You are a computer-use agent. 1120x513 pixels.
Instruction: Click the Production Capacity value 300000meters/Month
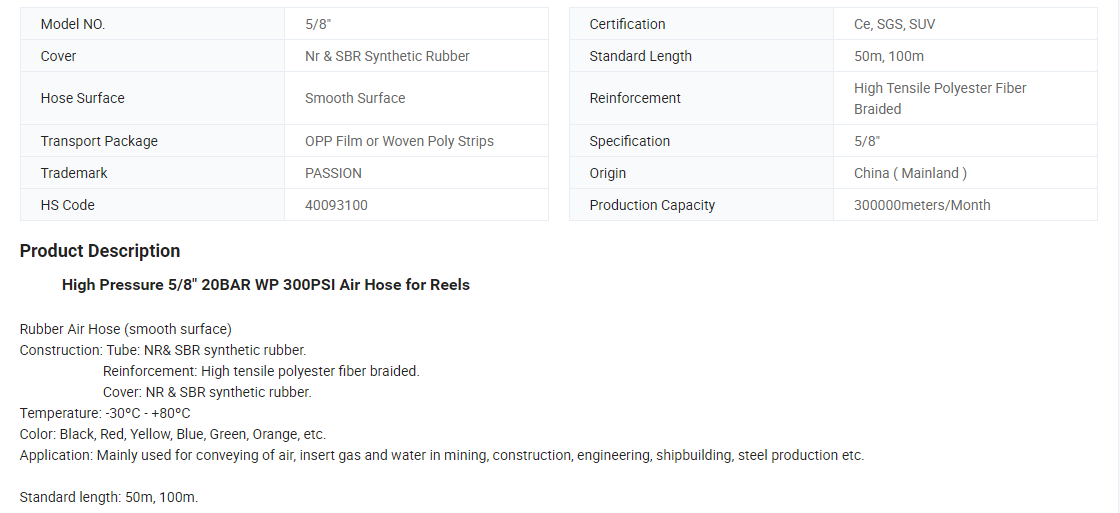(x=922, y=205)
